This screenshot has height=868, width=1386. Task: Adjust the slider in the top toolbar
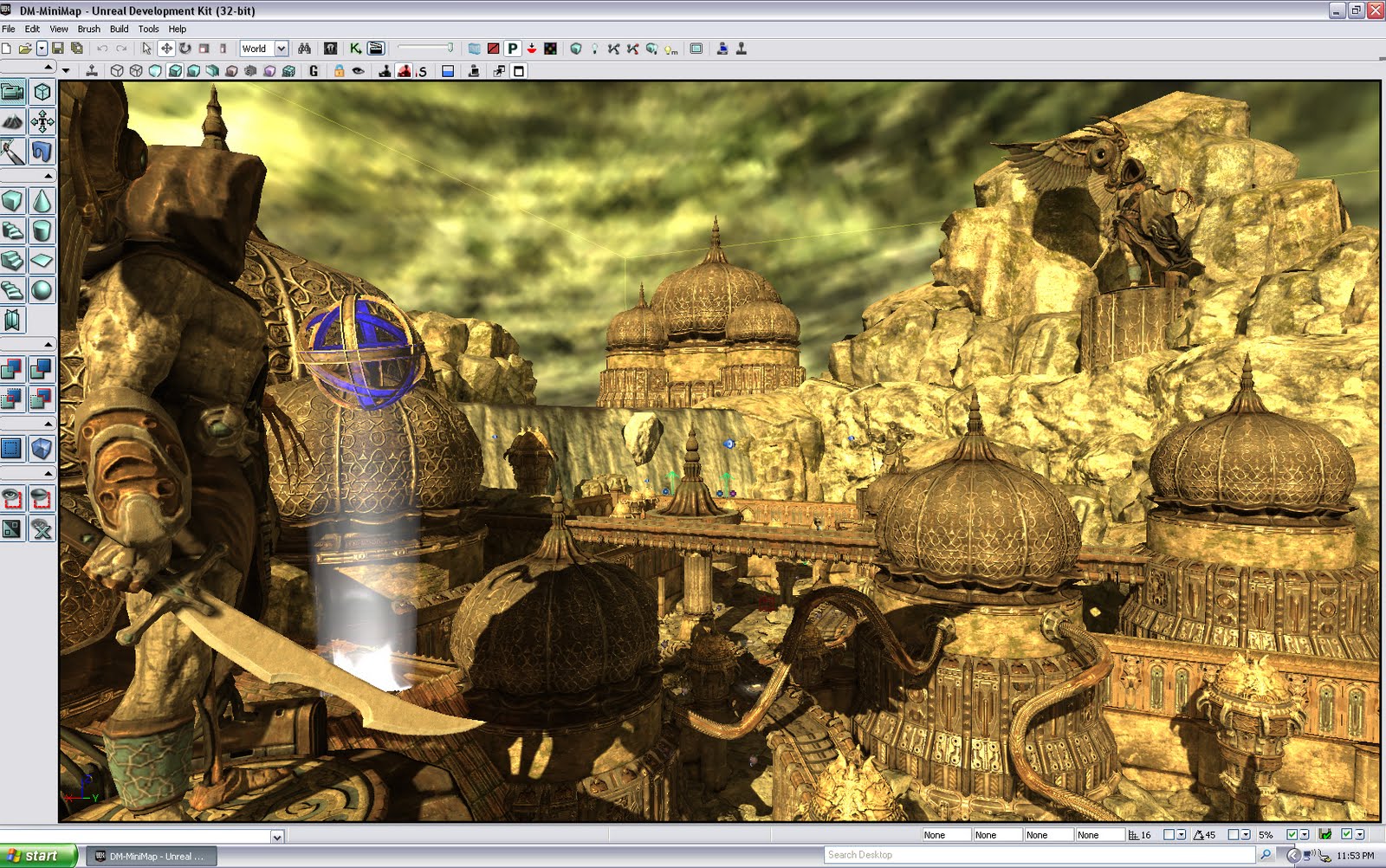[x=425, y=48]
